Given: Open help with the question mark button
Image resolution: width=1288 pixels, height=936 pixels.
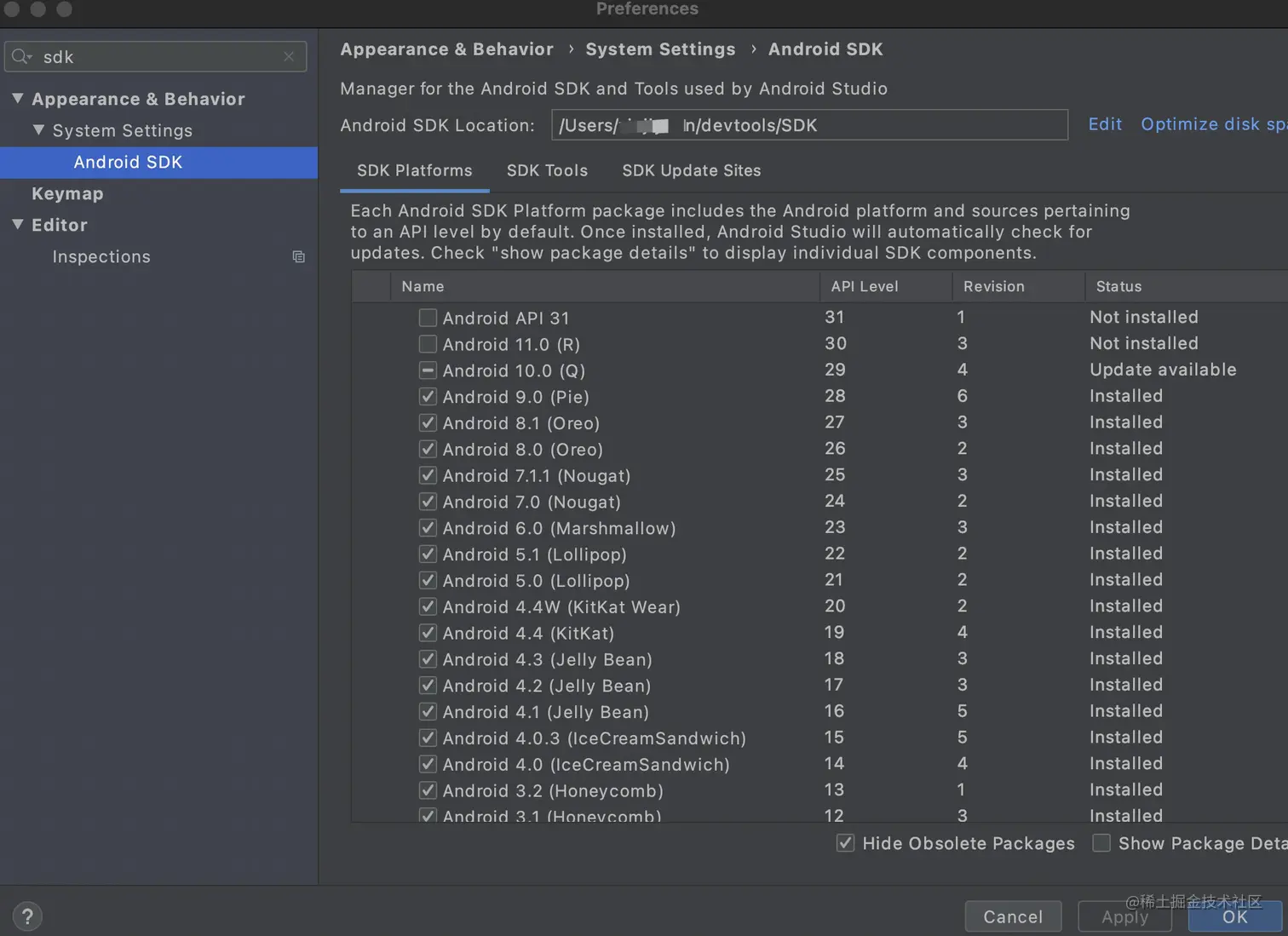Looking at the screenshot, I should coord(27,916).
